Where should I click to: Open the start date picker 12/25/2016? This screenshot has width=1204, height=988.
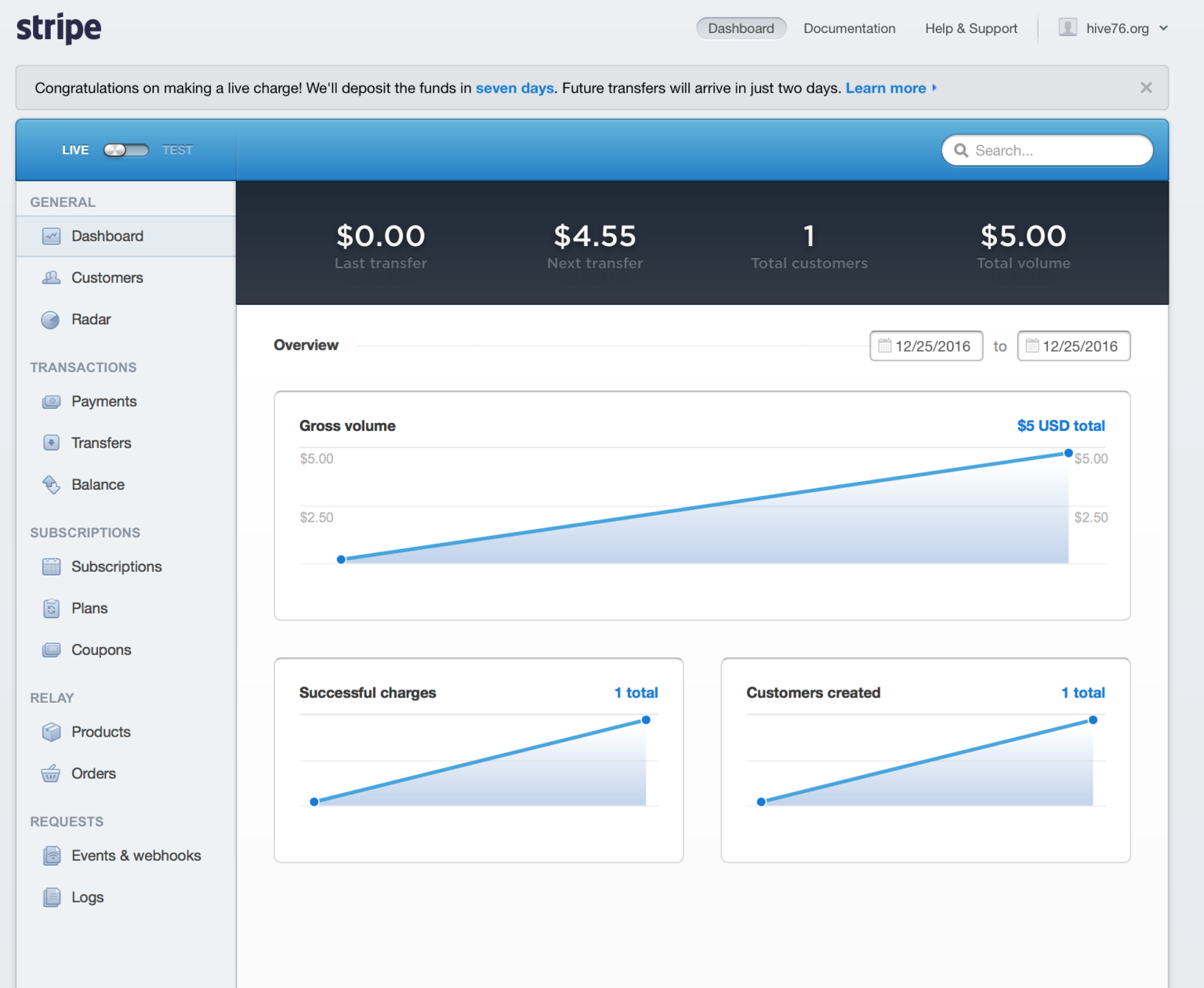point(926,346)
